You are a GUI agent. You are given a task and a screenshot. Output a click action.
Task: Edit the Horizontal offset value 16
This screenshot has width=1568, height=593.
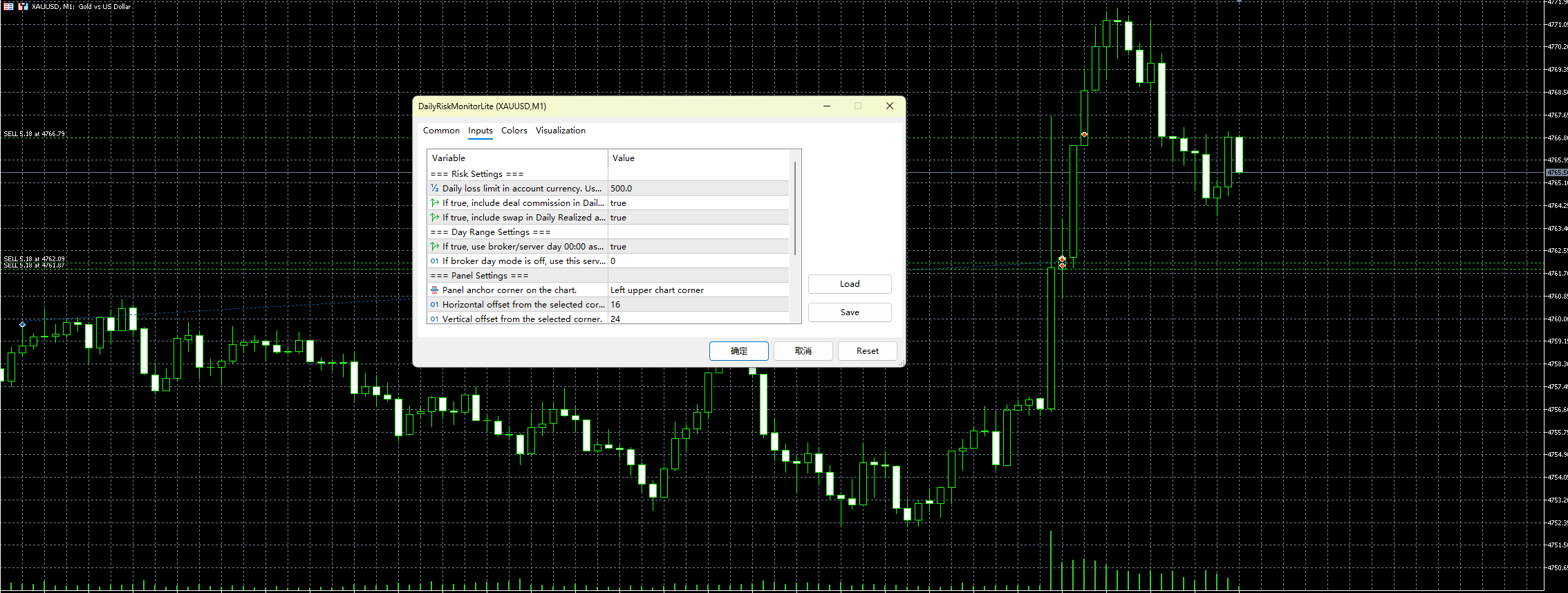pyautogui.click(x=698, y=304)
